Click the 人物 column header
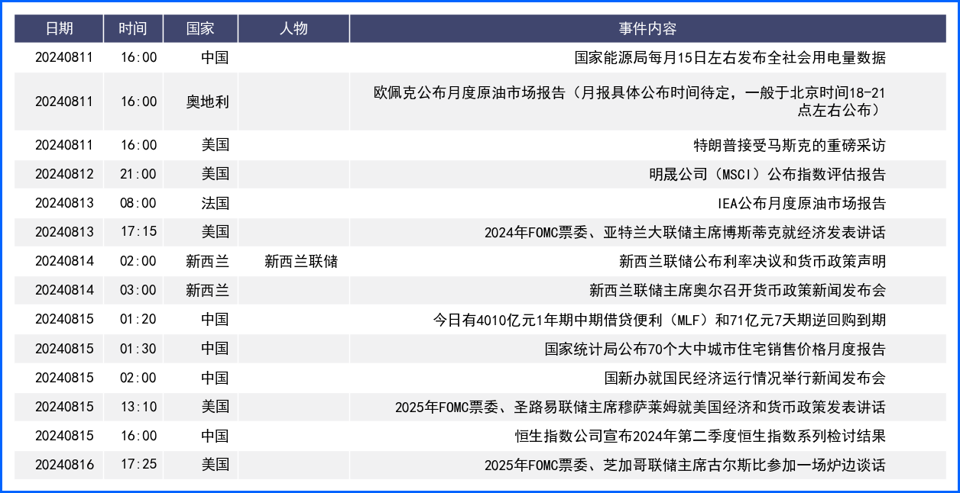This screenshot has height=493, width=960. click(x=293, y=29)
